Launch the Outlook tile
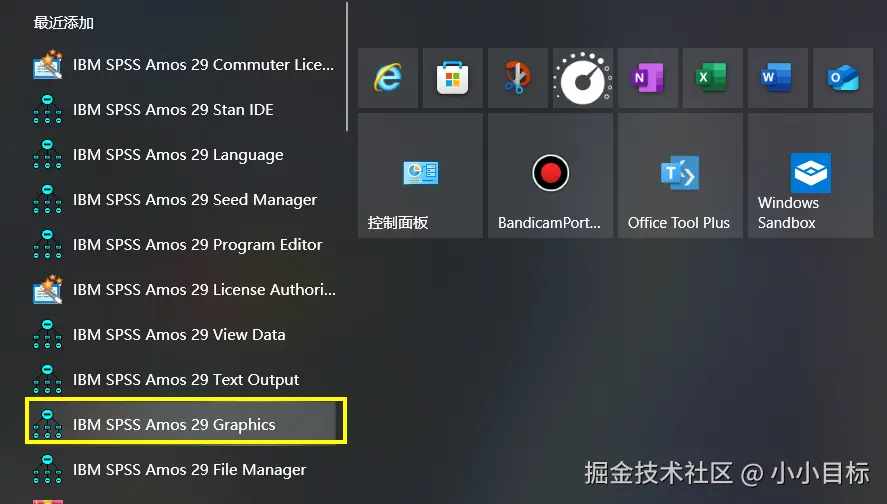Viewport: 887px width, 504px height. pyautogui.click(x=843, y=78)
